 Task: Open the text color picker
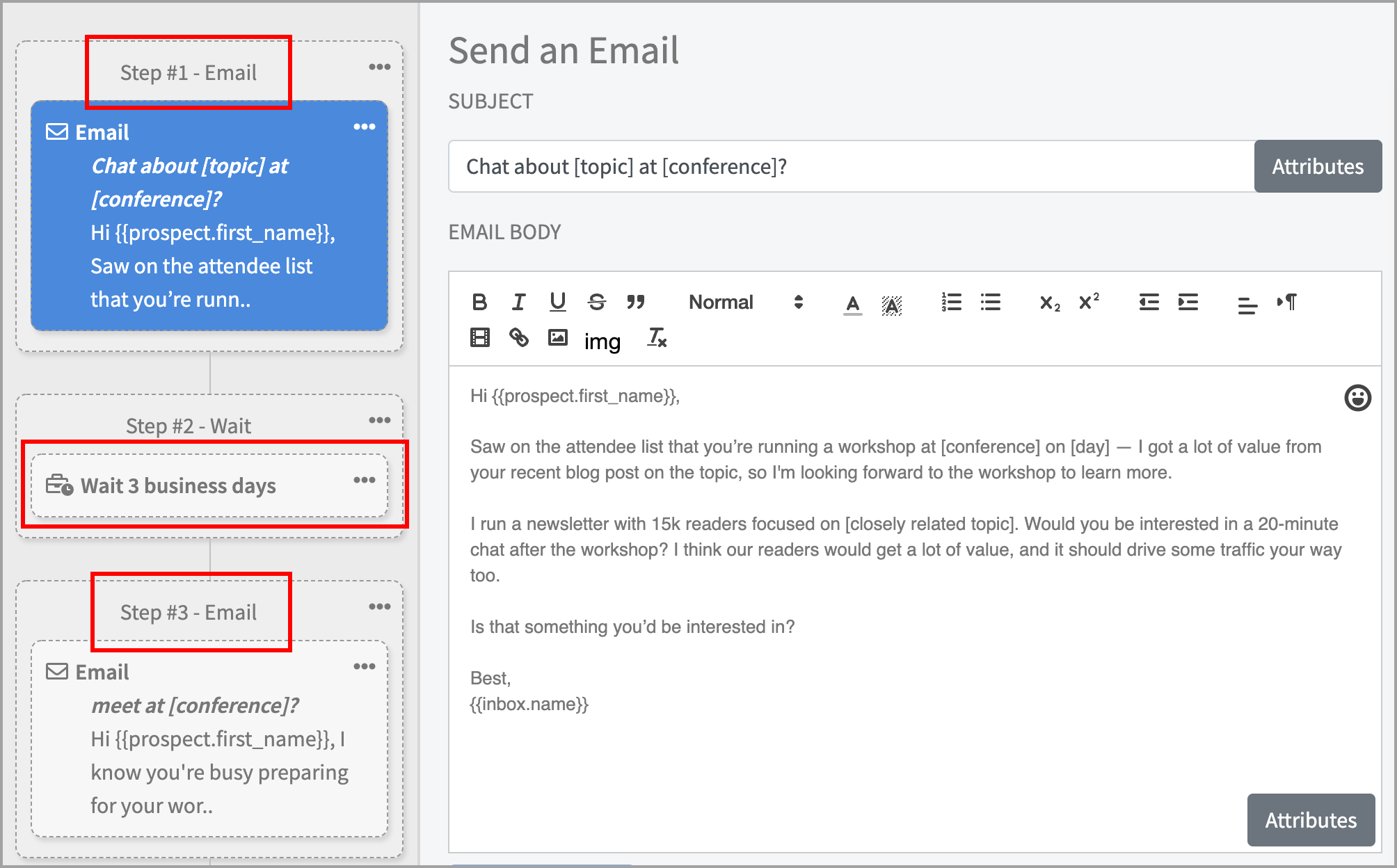[x=852, y=303]
